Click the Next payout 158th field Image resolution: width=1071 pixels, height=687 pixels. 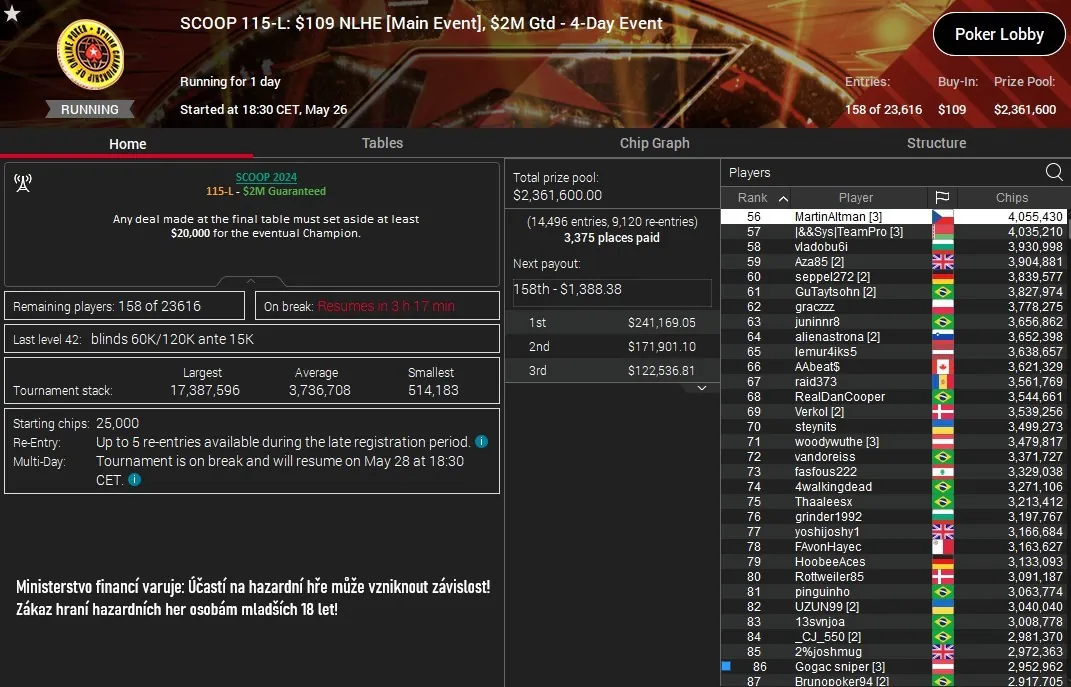612,292
